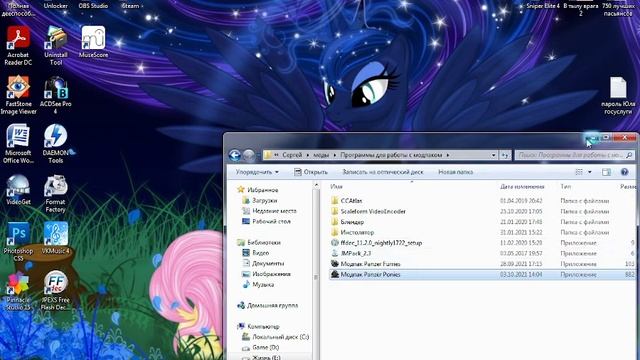The image size is (640, 360).
Task: Select VideoGet desktop icon
Action: click(x=18, y=189)
